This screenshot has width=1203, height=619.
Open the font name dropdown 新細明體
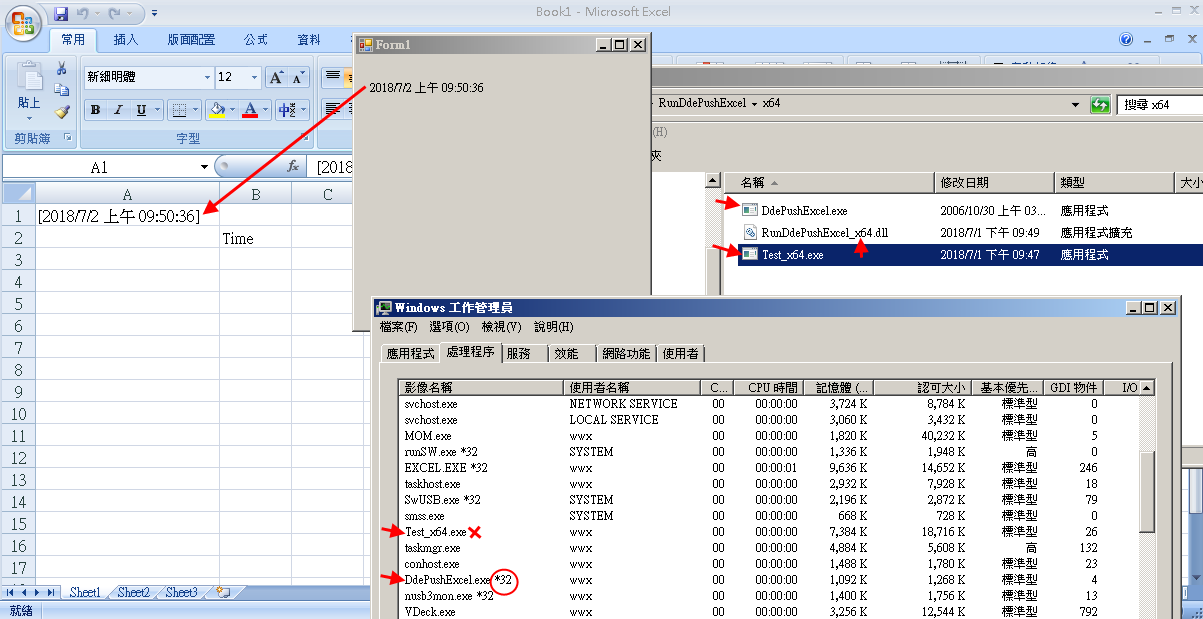[x=208, y=77]
